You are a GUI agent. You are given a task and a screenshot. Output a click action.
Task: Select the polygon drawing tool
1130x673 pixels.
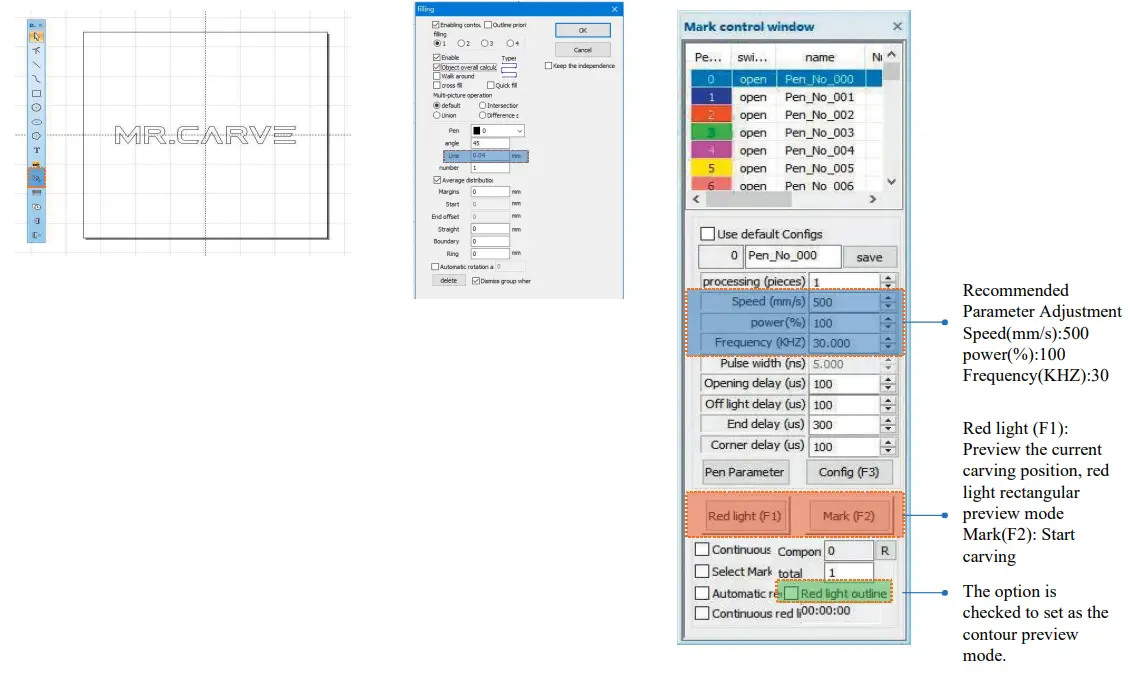click(36, 135)
